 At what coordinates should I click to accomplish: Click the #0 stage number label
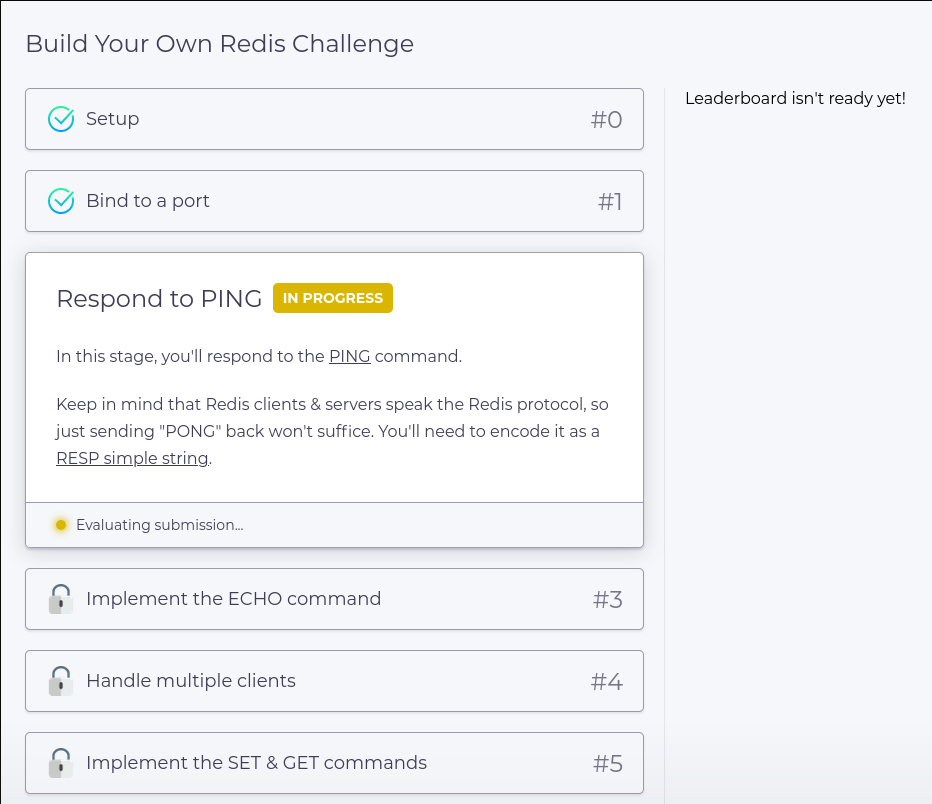coord(606,119)
